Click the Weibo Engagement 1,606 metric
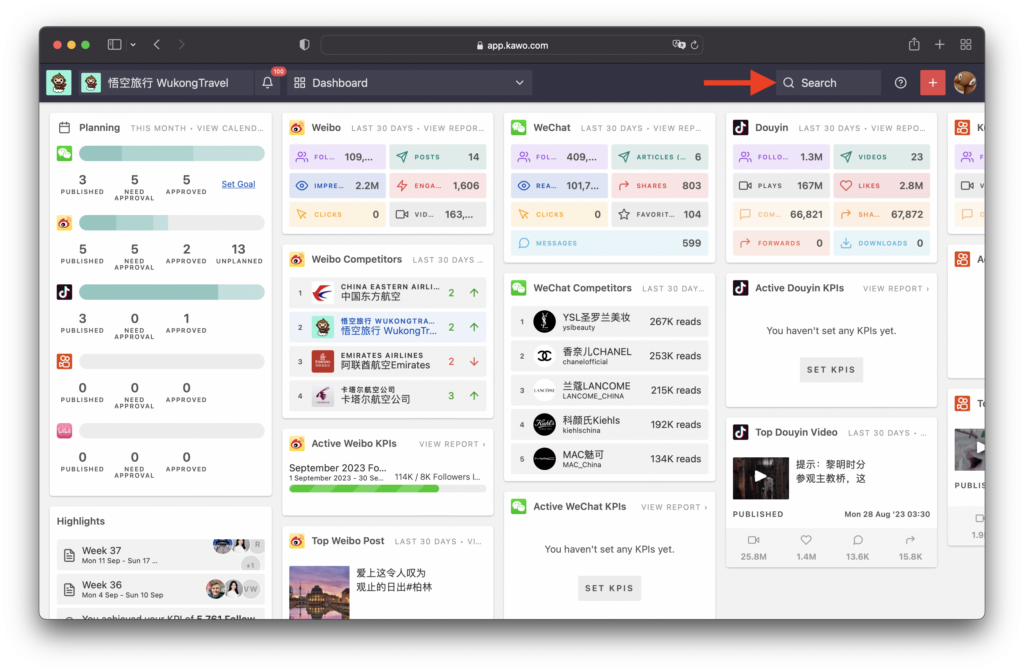Screen dimensions: 1024x671 click(x=438, y=186)
